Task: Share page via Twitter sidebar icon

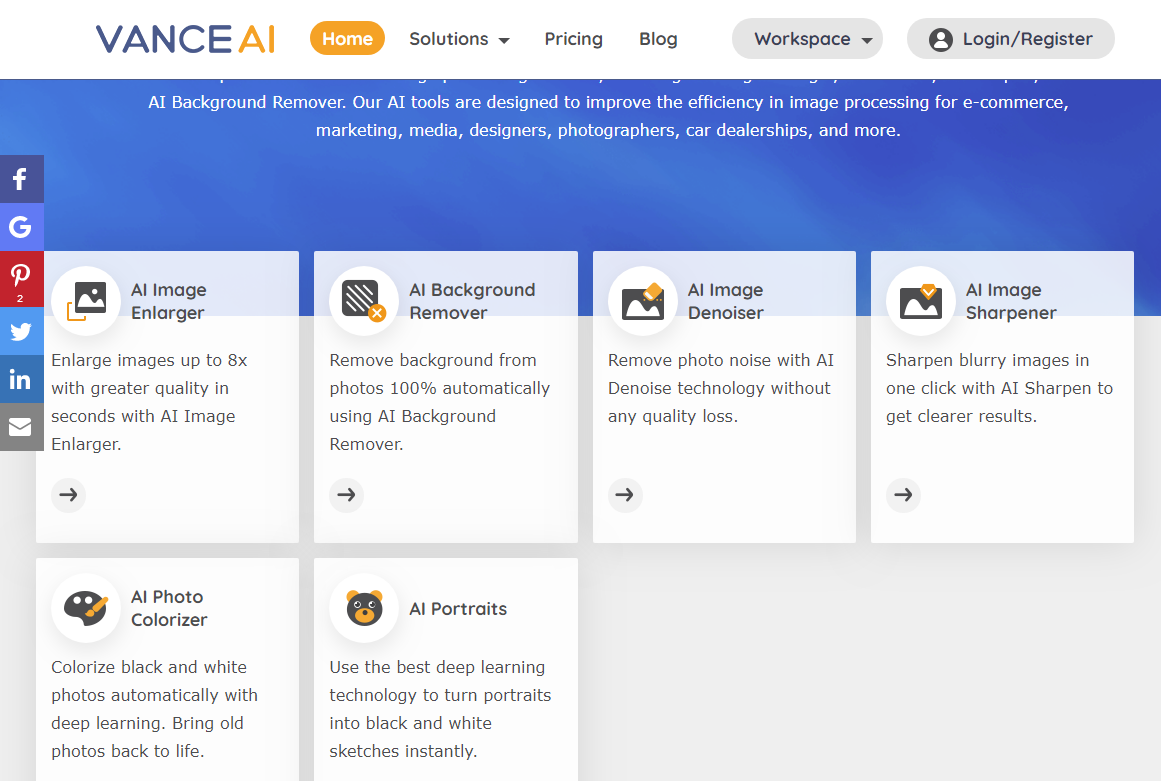Action: [21, 331]
